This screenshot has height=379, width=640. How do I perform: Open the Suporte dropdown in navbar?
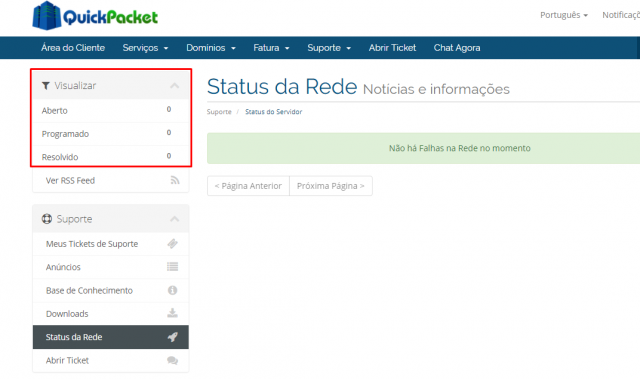pyautogui.click(x=329, y=48)
